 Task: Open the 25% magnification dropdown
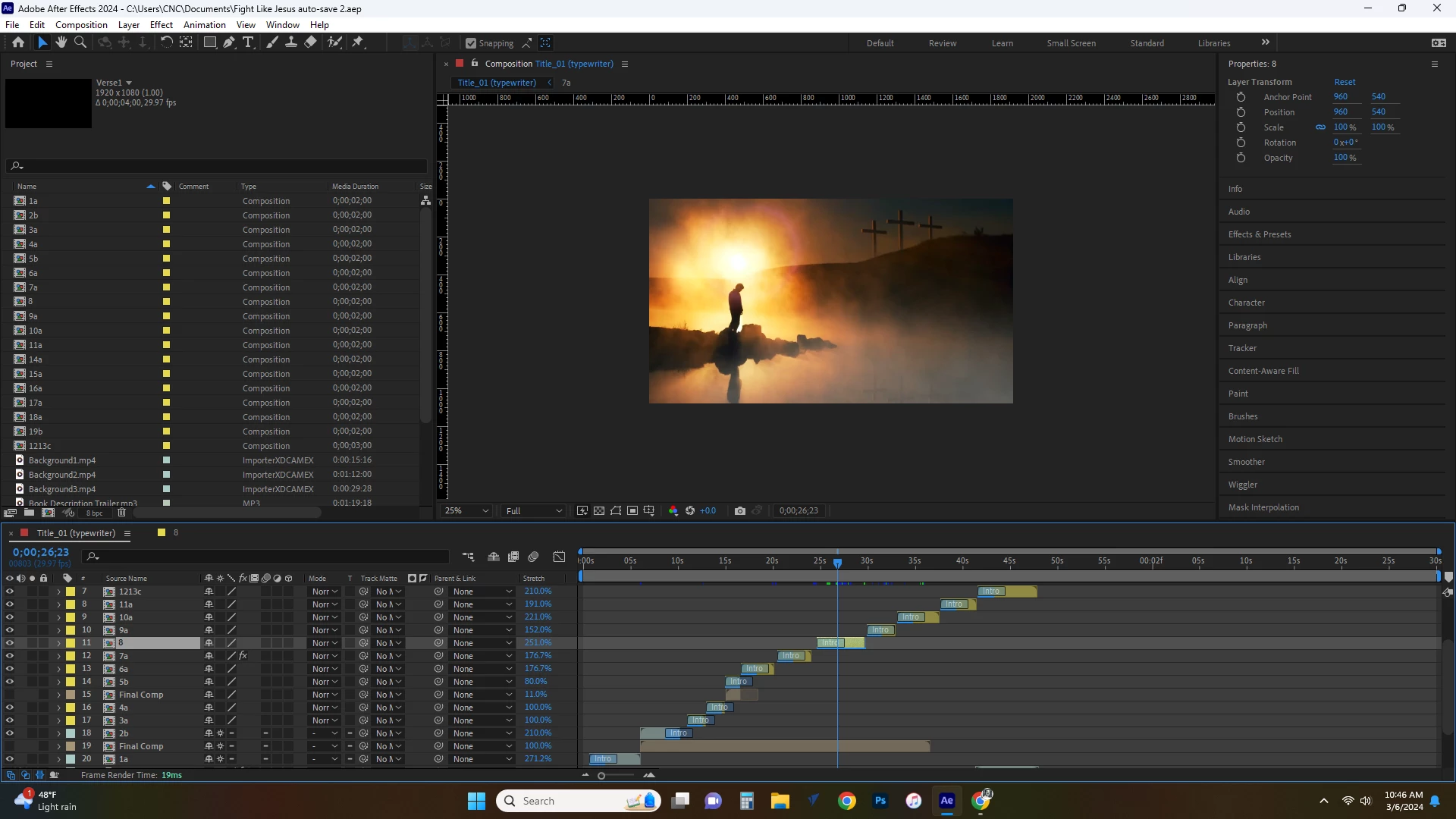point(466,510)
